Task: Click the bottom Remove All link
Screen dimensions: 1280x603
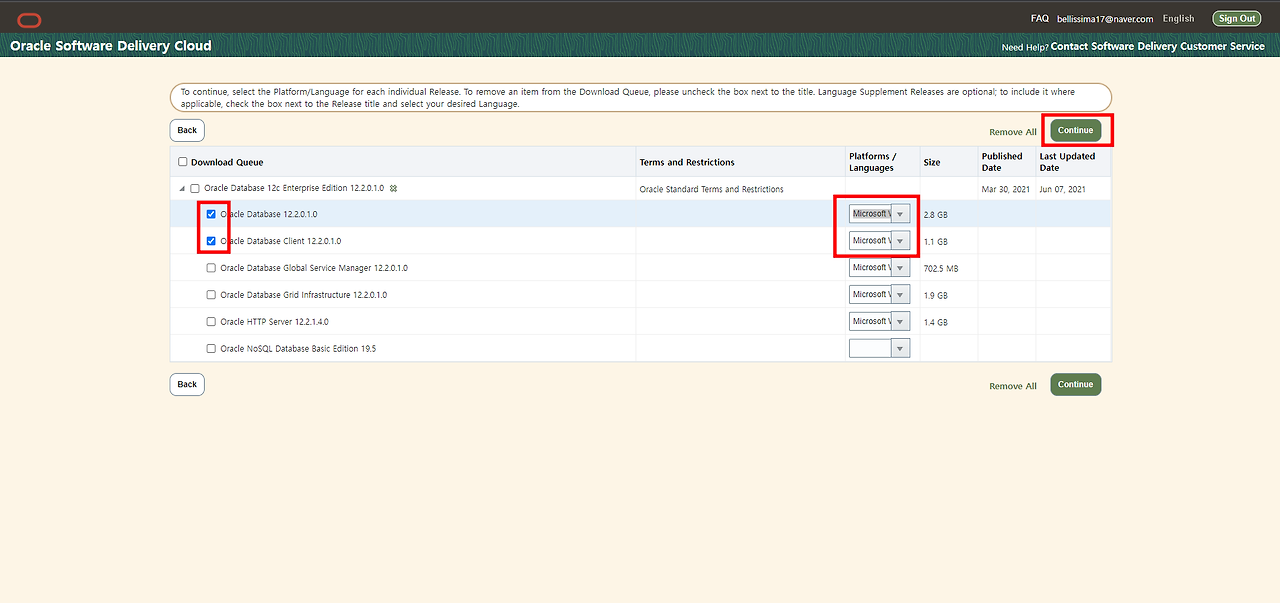Action: click(x=1013, y=386)
